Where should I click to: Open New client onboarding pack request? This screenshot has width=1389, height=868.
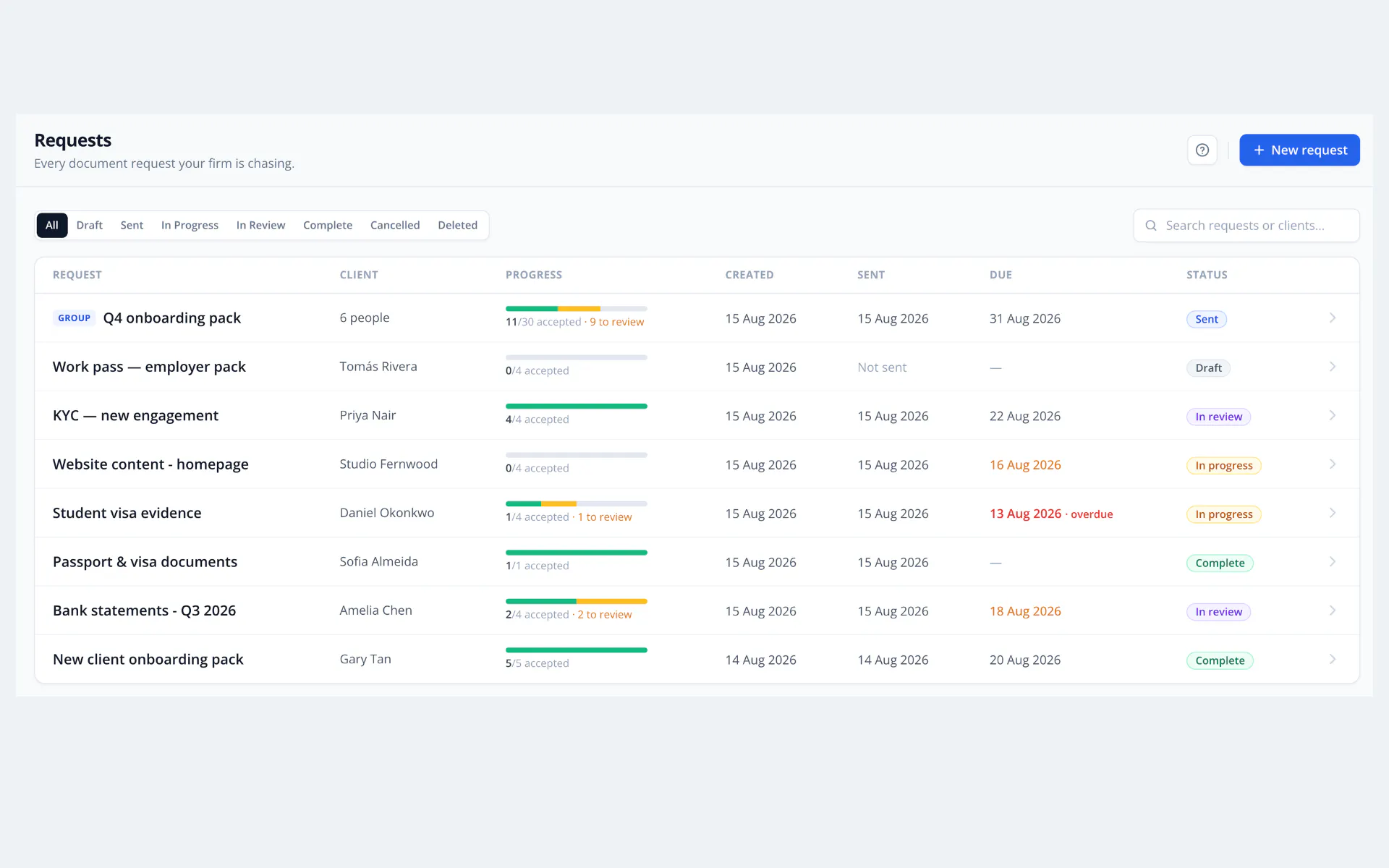(x=148, y=659)
